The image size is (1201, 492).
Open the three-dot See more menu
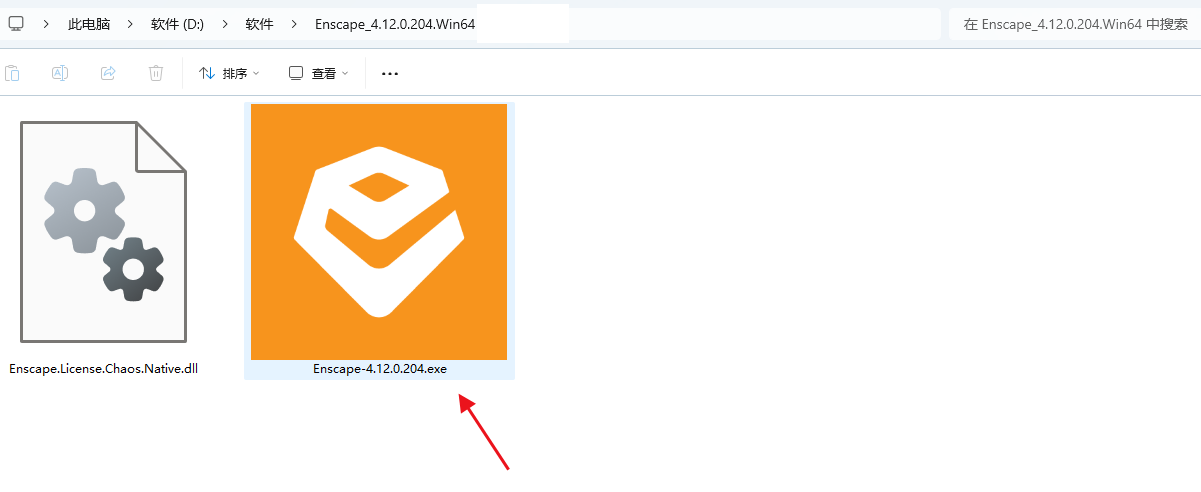tap(390, 73)
